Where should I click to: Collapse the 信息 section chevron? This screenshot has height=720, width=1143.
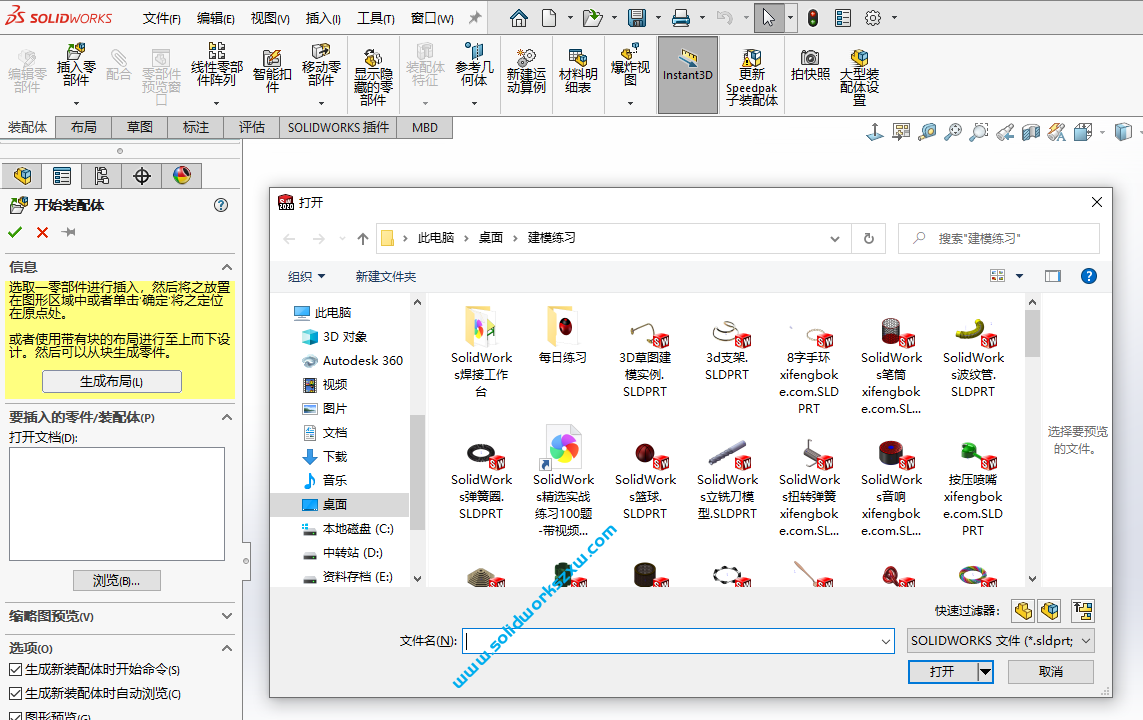pos(227,267)
